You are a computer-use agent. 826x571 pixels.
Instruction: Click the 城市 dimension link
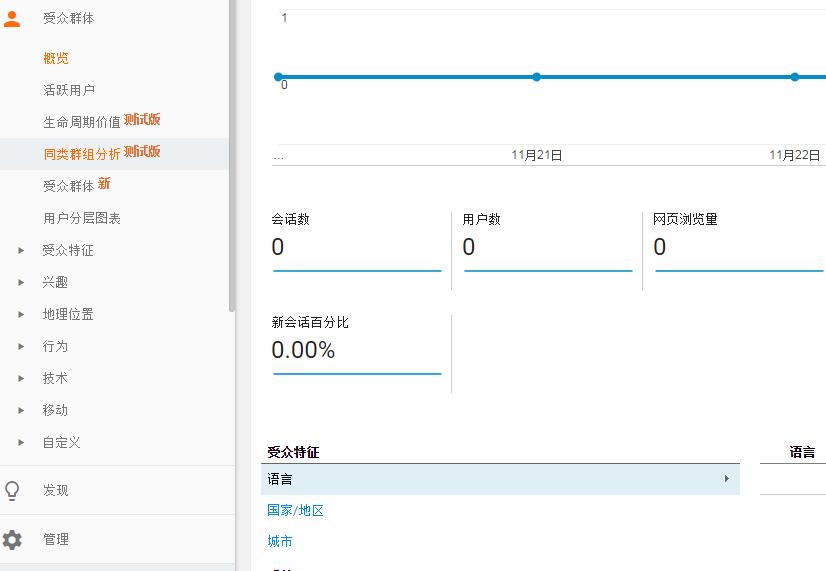click(x=280, y=541)
